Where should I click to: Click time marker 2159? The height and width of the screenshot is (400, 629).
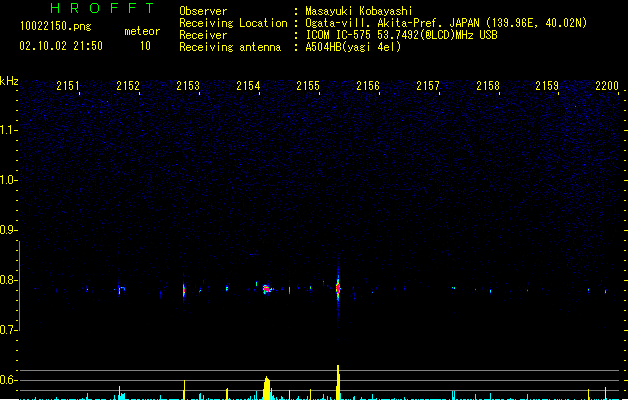pos(547,85)
